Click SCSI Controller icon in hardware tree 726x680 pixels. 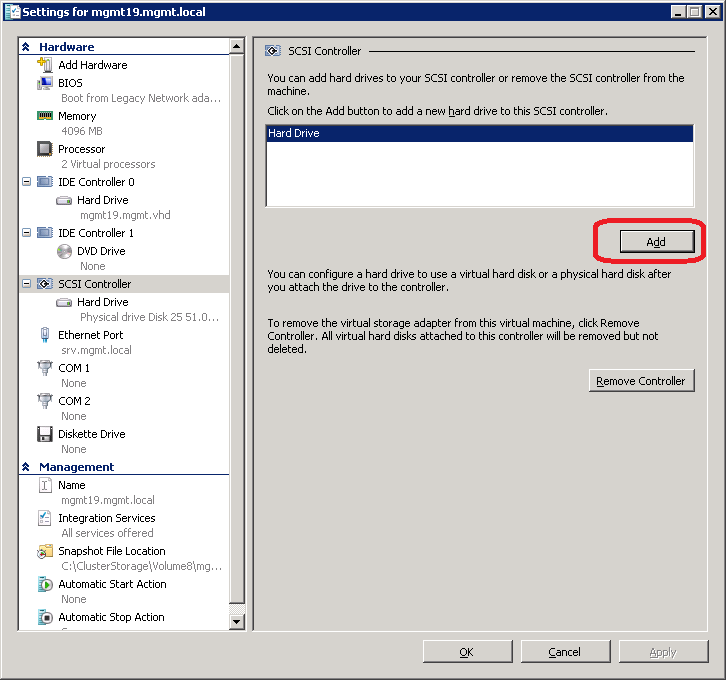pyautogui.click(x=45, y=284)
